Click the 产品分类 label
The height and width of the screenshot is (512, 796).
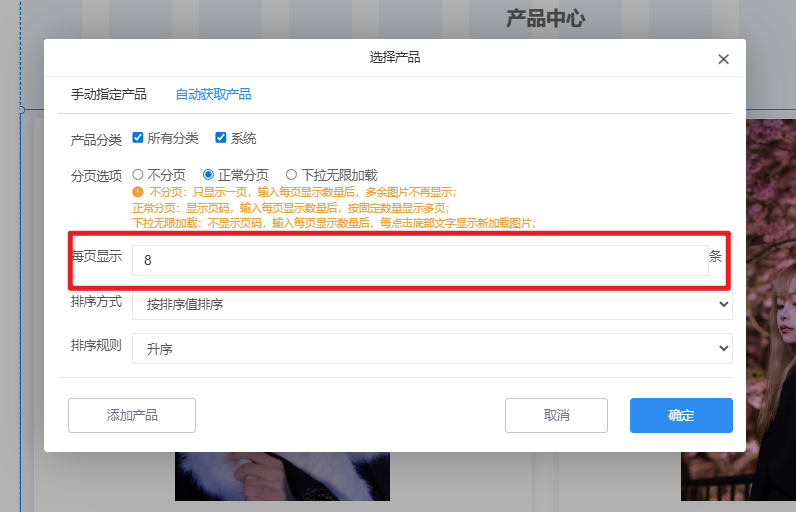tap(96, 140)
